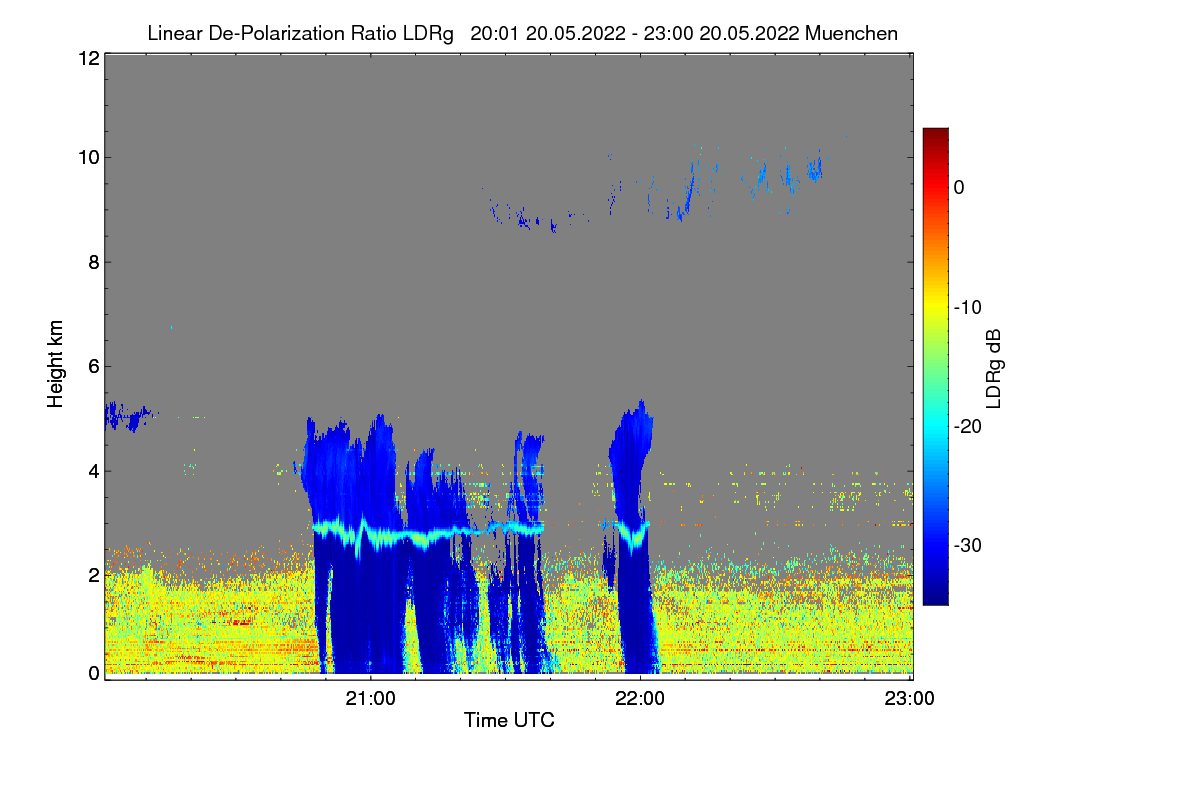The width and height of the screenshot is (1200, 800).
Task: Click the colorbar tick label '-10'
Action: coord(969,307)
